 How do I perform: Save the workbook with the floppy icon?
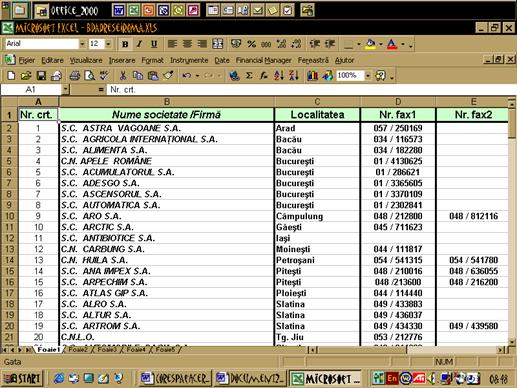[41, 76]
